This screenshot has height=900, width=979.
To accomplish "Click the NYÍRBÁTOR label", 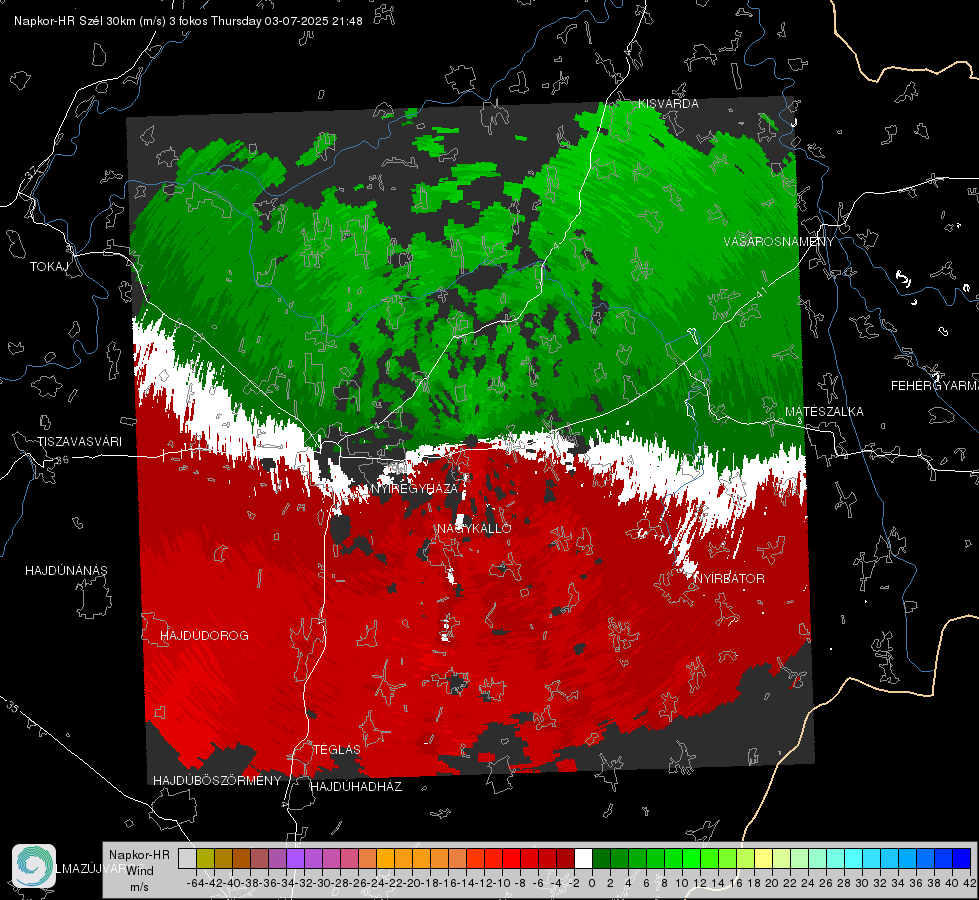I will point(729,578).
